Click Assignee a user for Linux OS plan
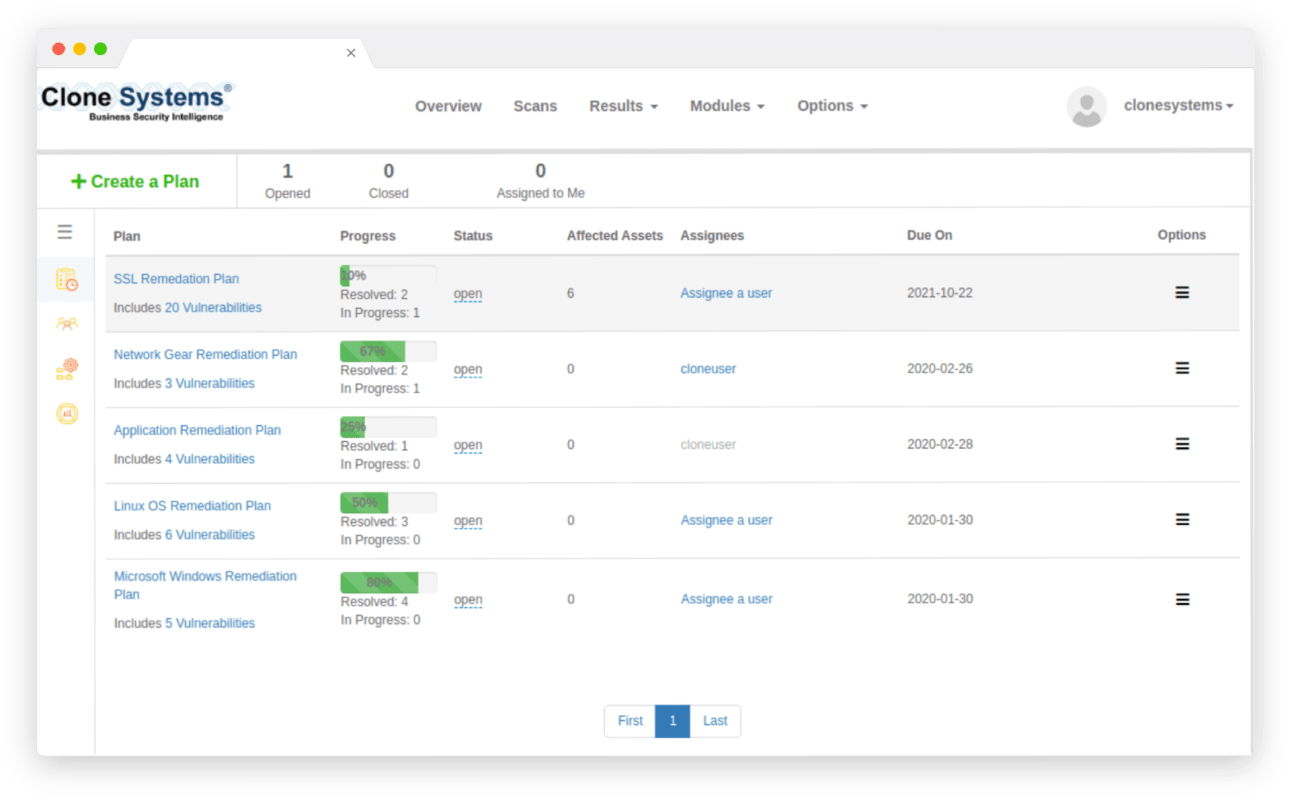The image size is (1290, 808). 726,520
